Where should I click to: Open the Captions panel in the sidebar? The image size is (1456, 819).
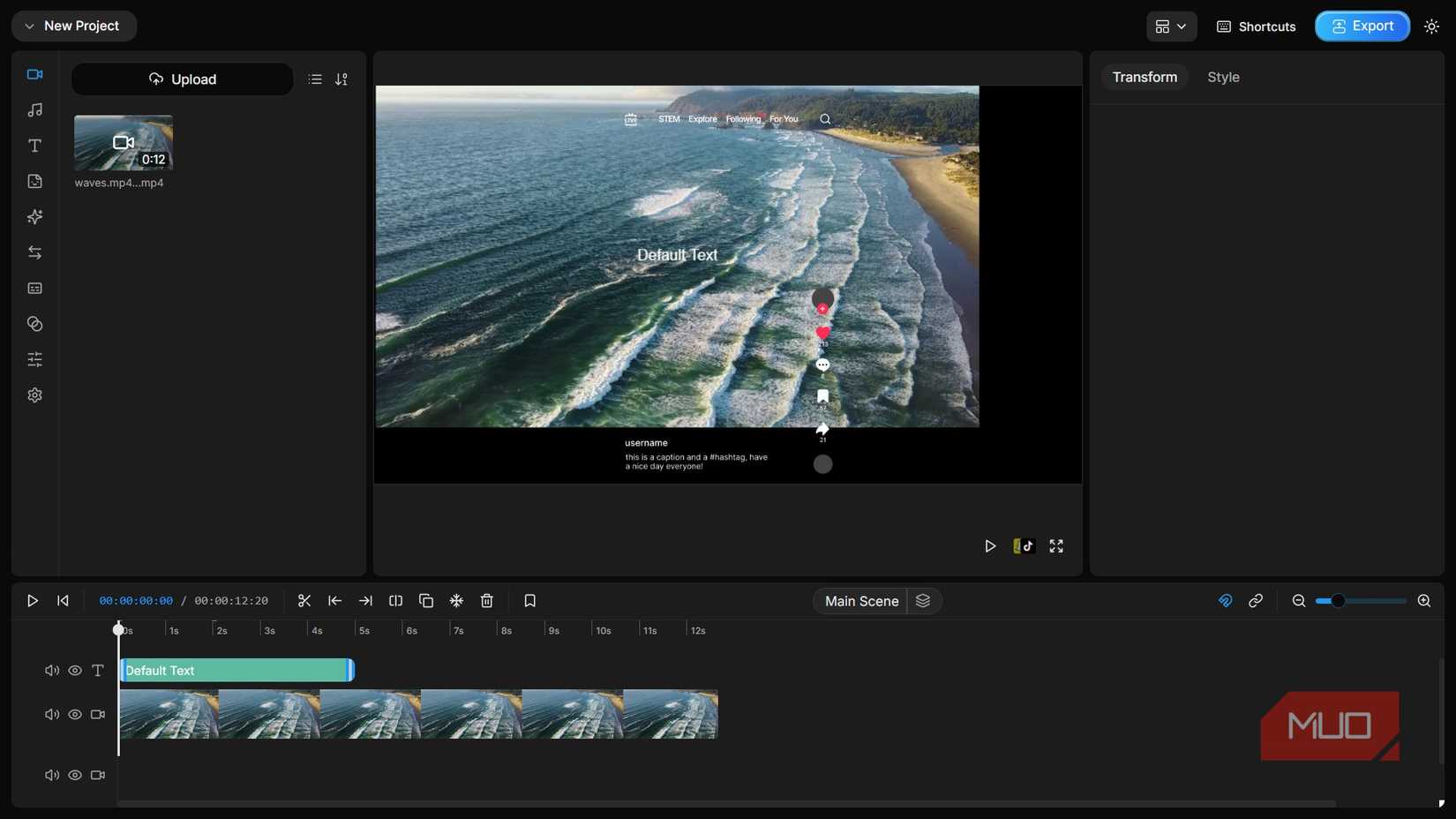pyautogui.click(x=34, y=288)
